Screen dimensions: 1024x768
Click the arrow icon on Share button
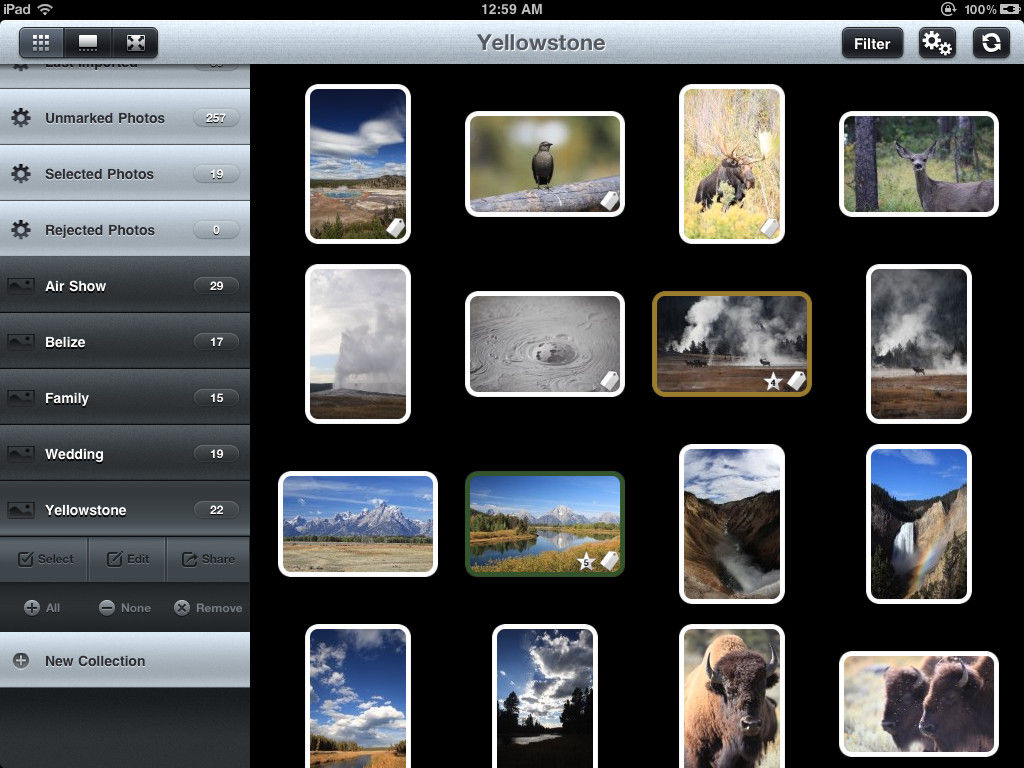[189, 559]
